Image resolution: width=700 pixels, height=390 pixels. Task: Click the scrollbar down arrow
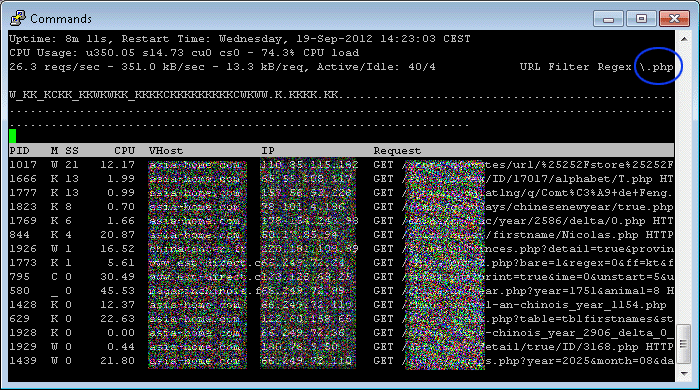coord(684,373)
